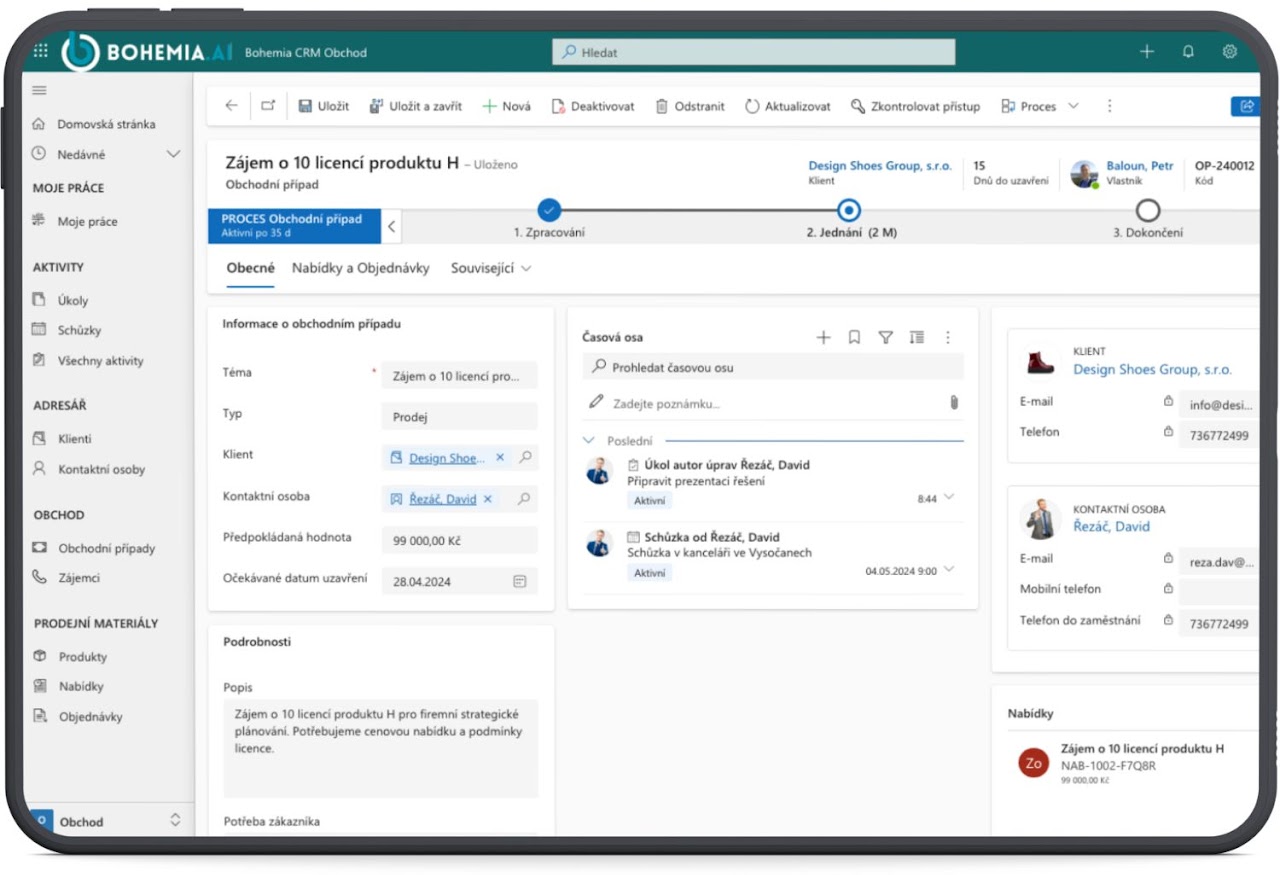Open the calendar picker for closing date
This screenshot has width=1280, height=875.
coord(520,581)
